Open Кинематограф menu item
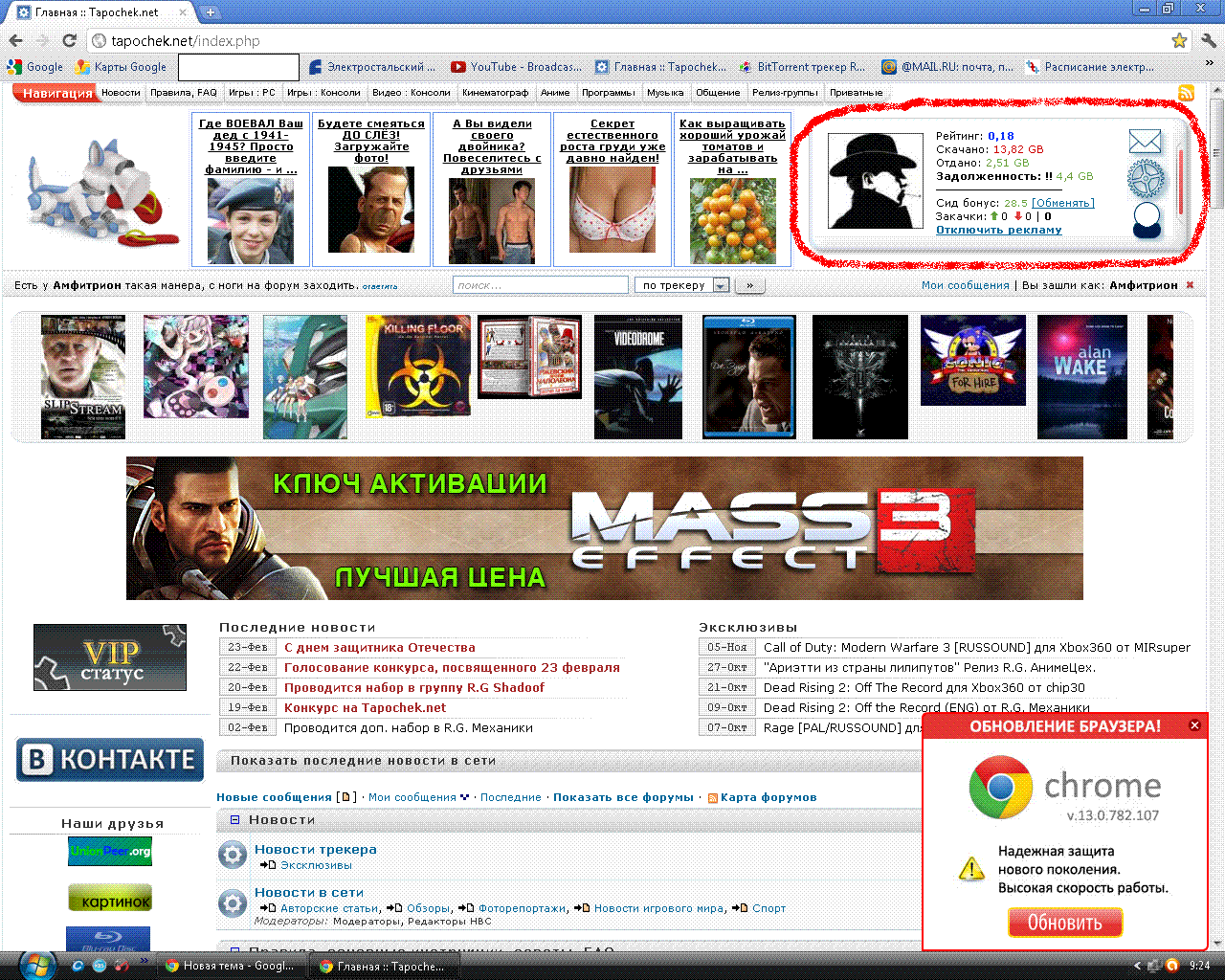Image resolution: width=1225 pixels, height=980 pixels. pyautogui.click(x=495, y=93)
